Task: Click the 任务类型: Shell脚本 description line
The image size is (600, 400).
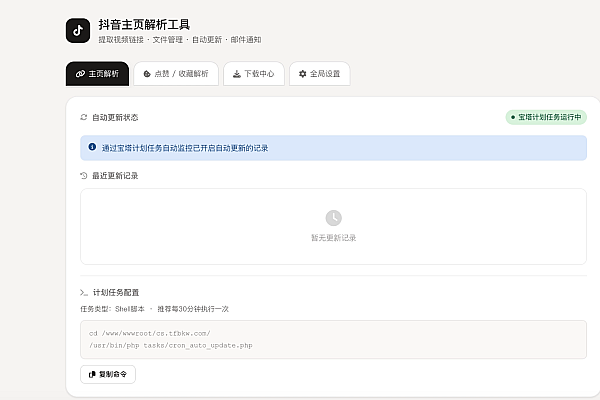Action: (154, 309)
